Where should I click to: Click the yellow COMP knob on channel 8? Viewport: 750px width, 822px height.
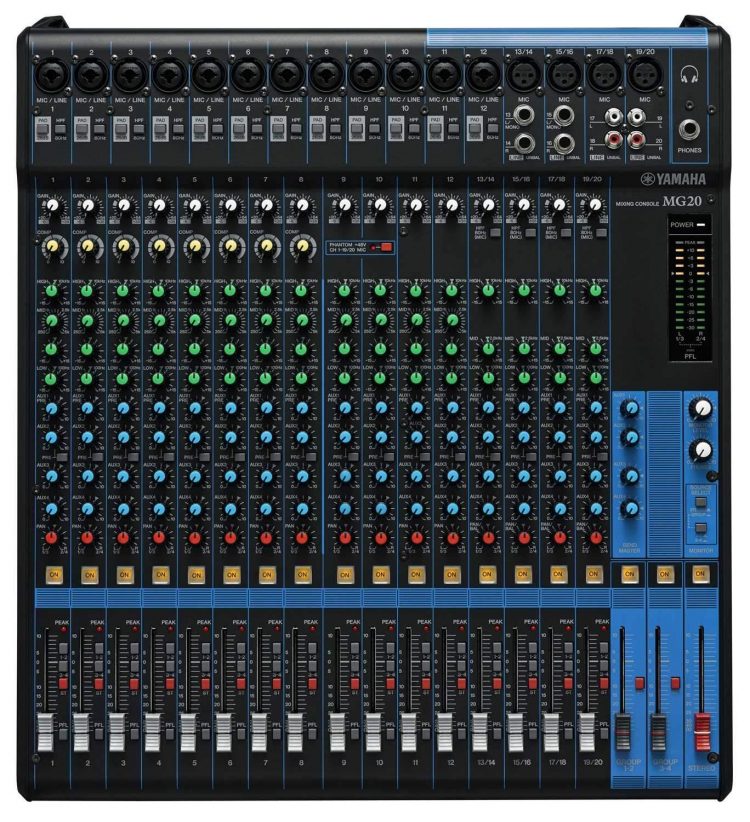coord(301,246)
